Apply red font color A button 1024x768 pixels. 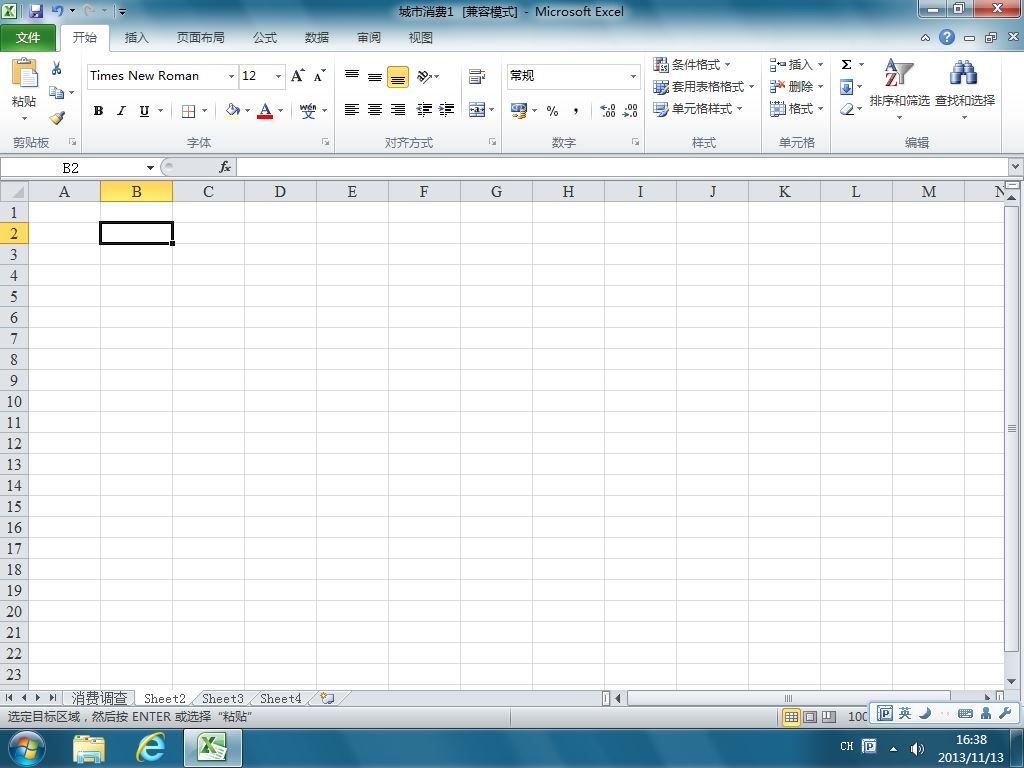coord(265,111)
